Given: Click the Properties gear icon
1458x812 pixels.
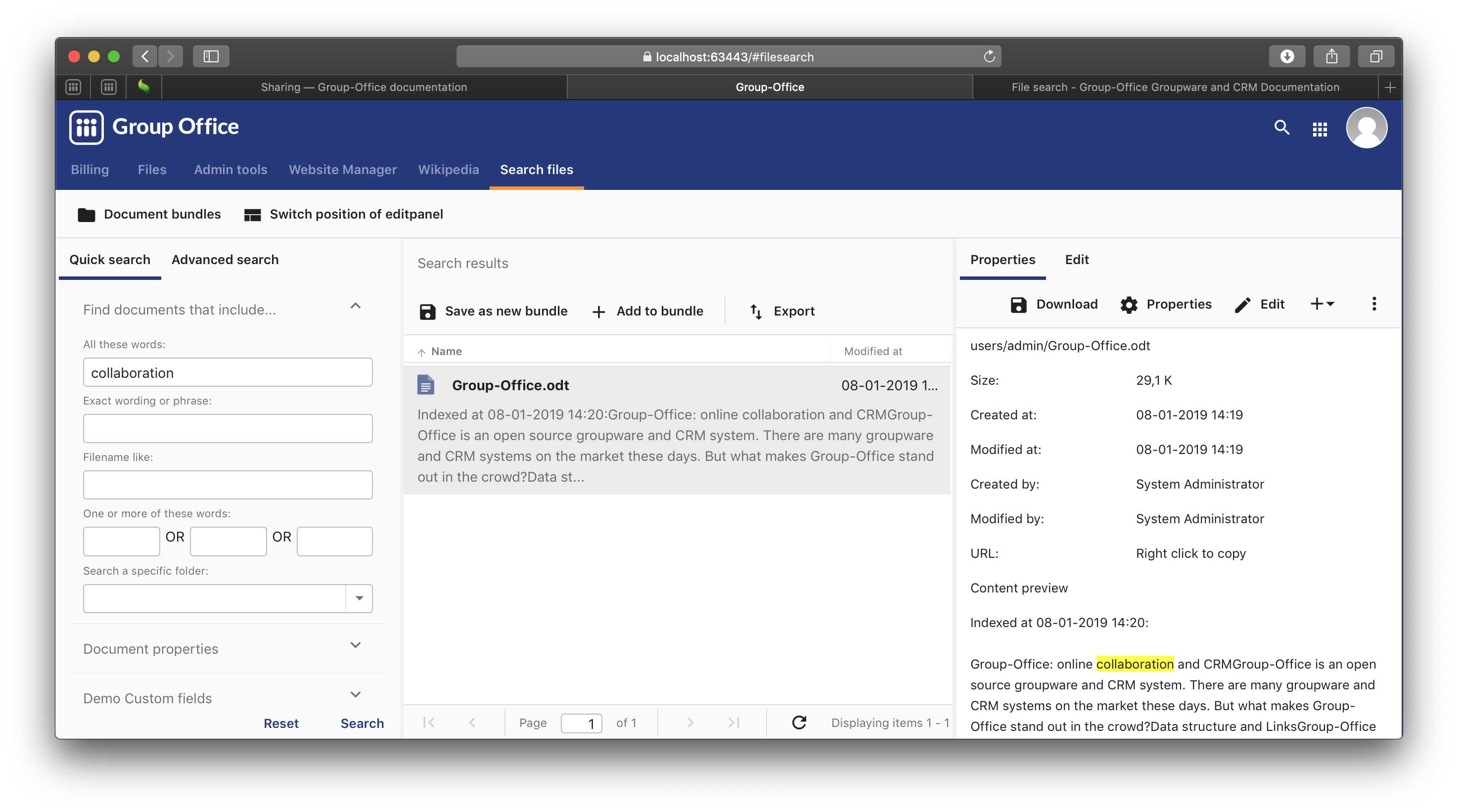Looking at the screenshot, I should pos(1129,305).
